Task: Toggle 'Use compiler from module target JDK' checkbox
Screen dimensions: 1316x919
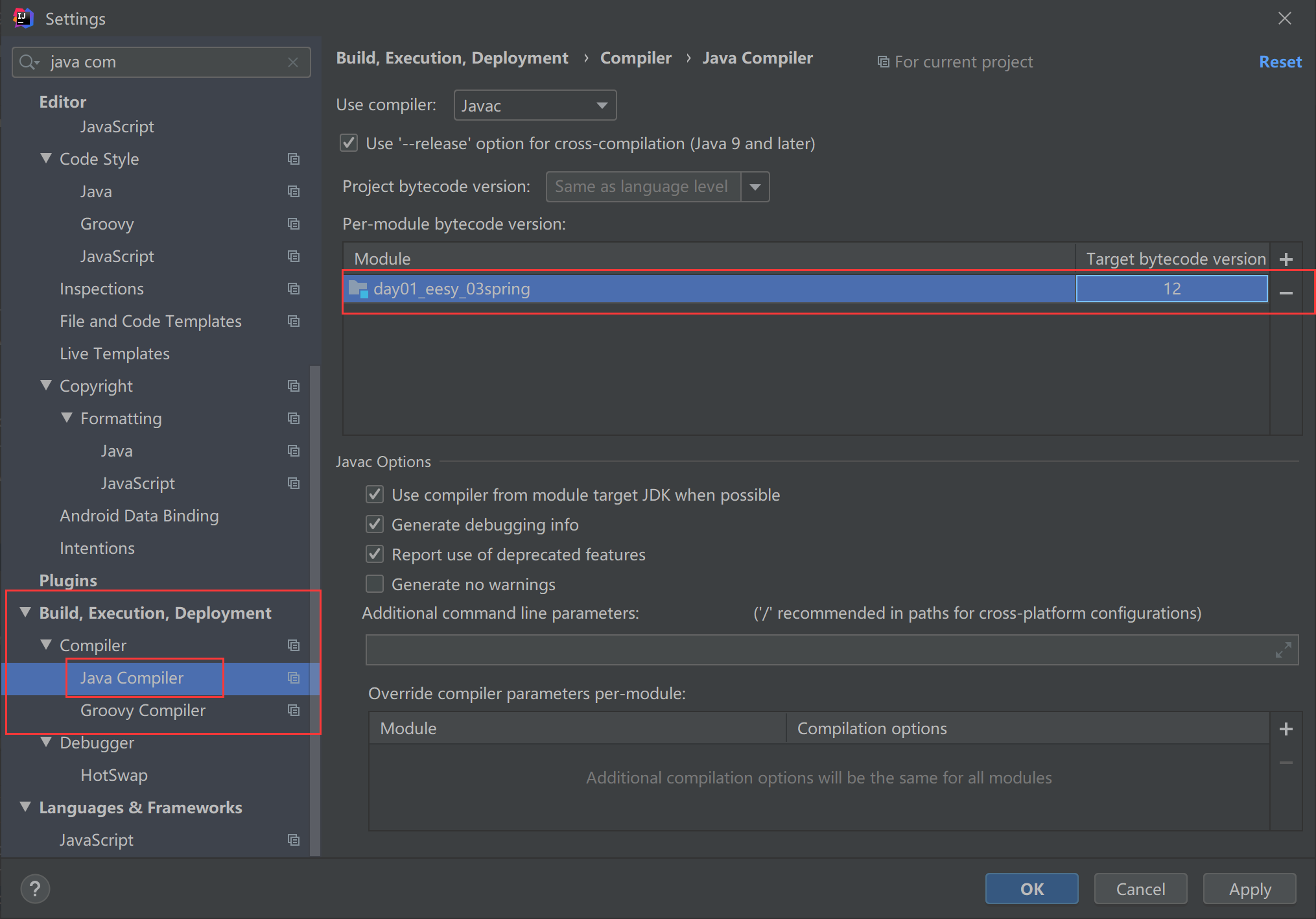Action: pos(375,494)
